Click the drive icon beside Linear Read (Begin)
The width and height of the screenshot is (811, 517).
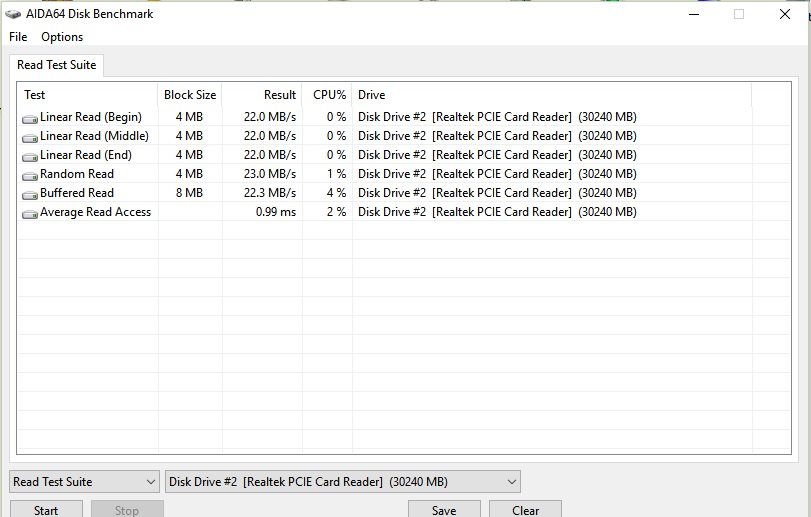tap(30, 119)
